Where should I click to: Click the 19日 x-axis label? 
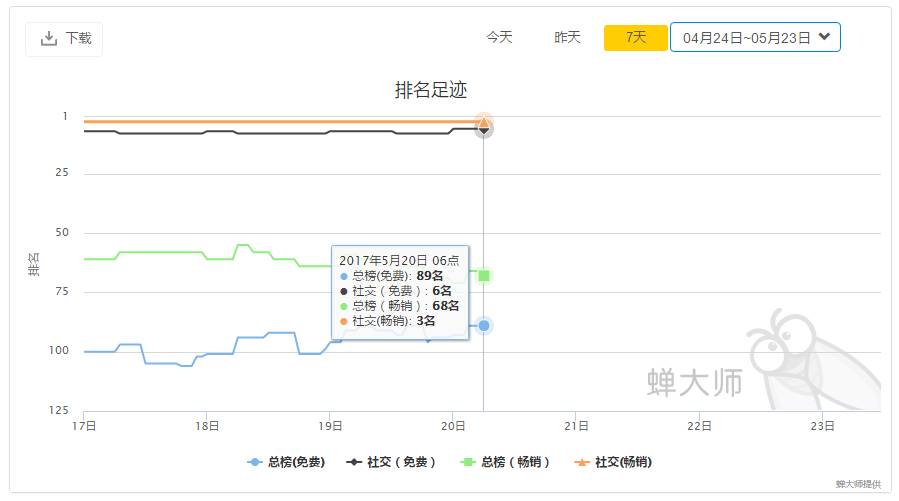[330, 426]
